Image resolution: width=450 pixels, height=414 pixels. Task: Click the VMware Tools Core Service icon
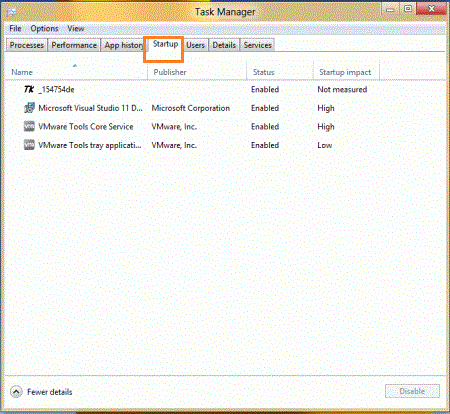[x=29, y=127]
